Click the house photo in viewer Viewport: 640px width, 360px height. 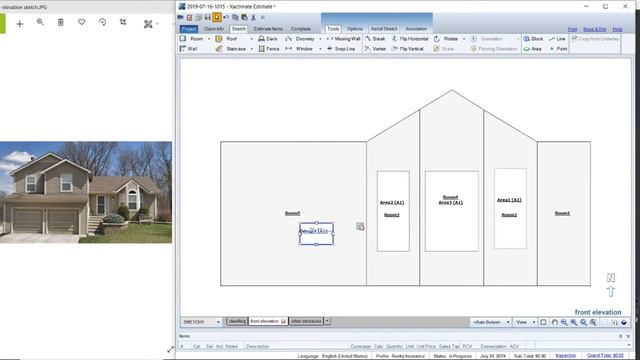point(86,192)
